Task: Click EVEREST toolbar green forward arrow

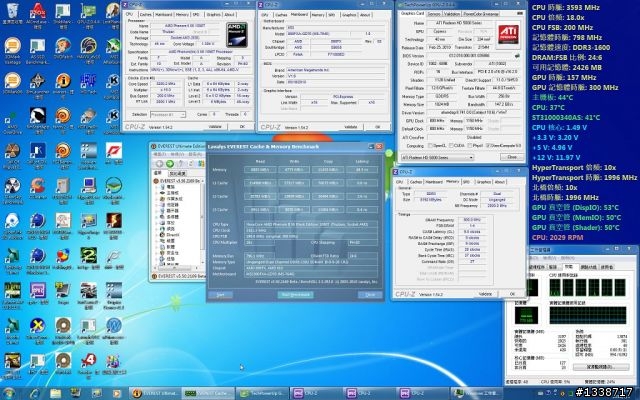Action: (170, 164)
